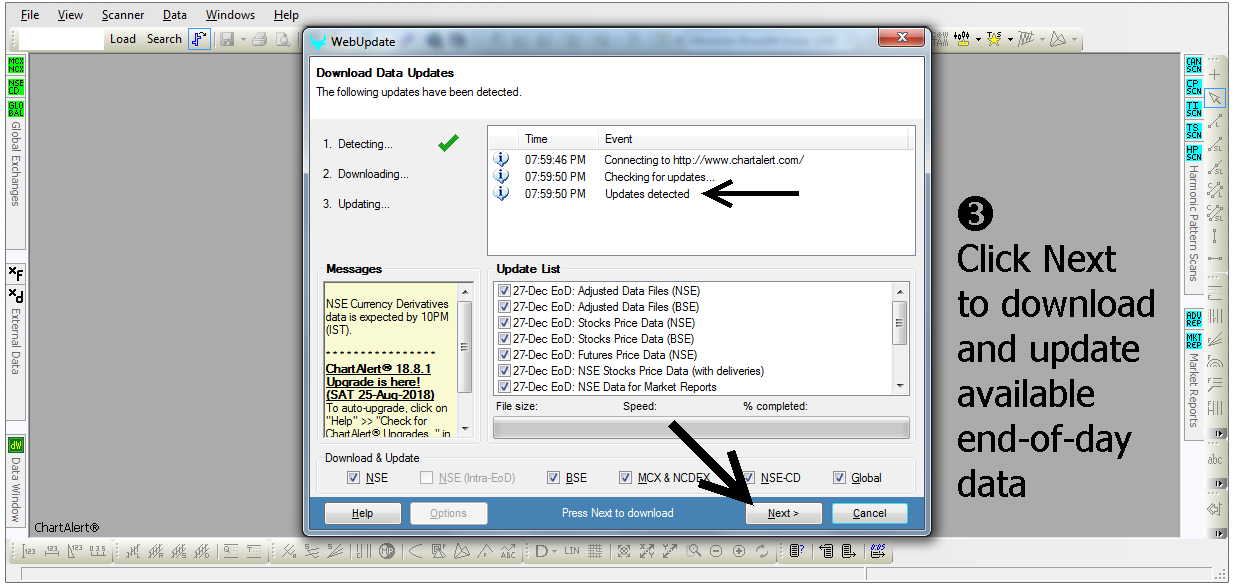Click the Search button in top toolbar
This screenshot has width=1235, height=585.
click(164, 39)
